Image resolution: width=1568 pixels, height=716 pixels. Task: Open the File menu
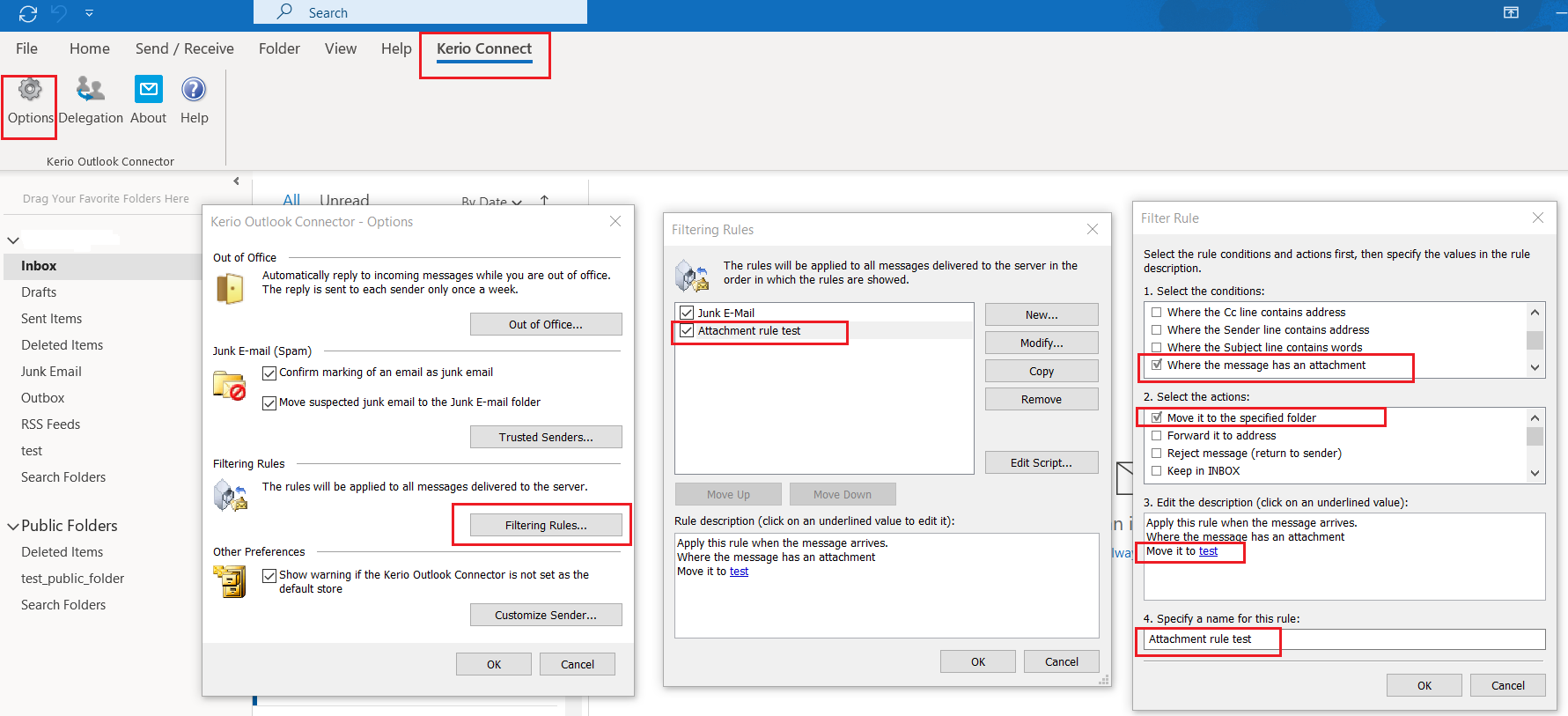tap(26, 49)
